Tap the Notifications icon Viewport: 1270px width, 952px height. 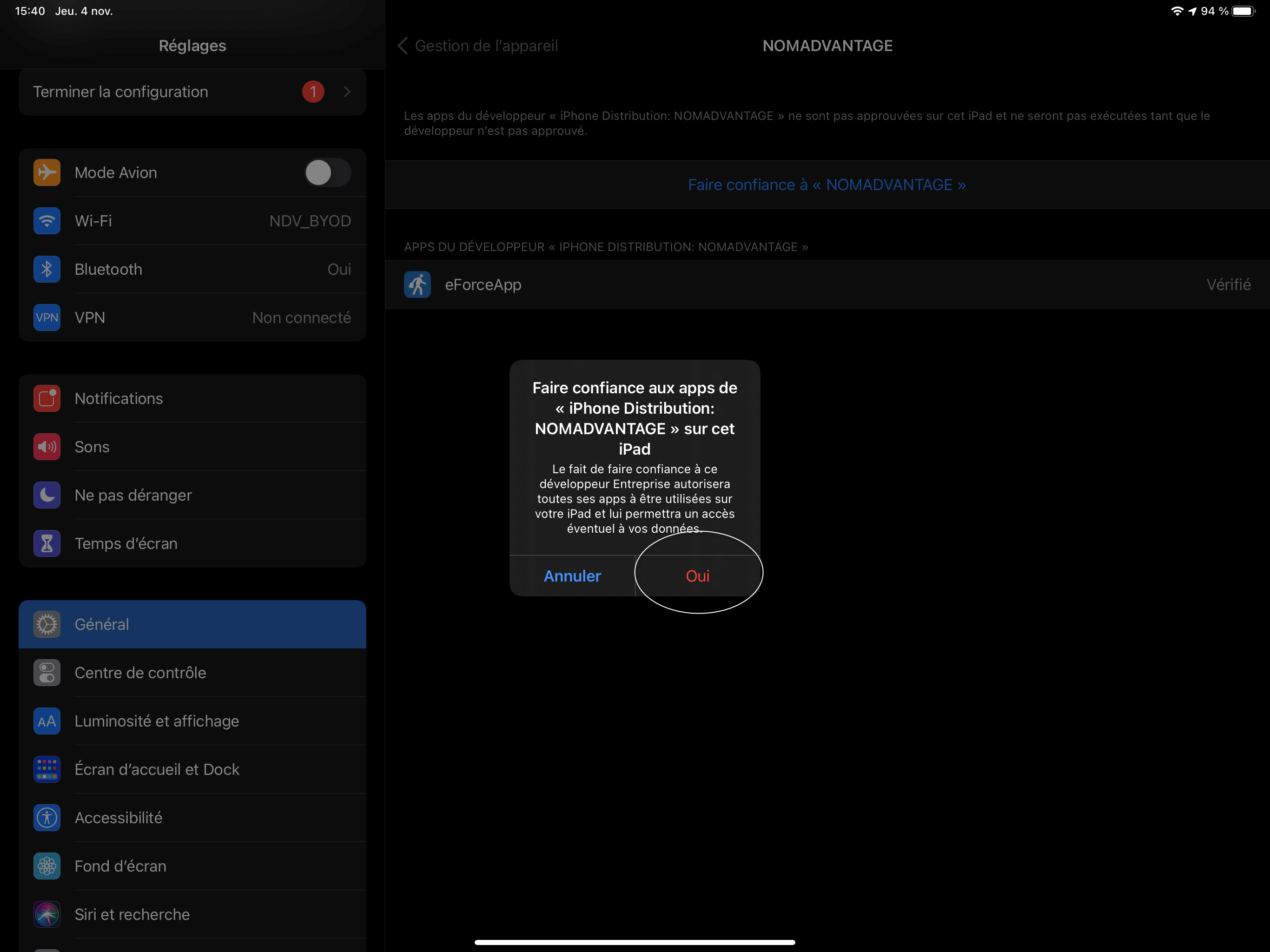(47, 398)
